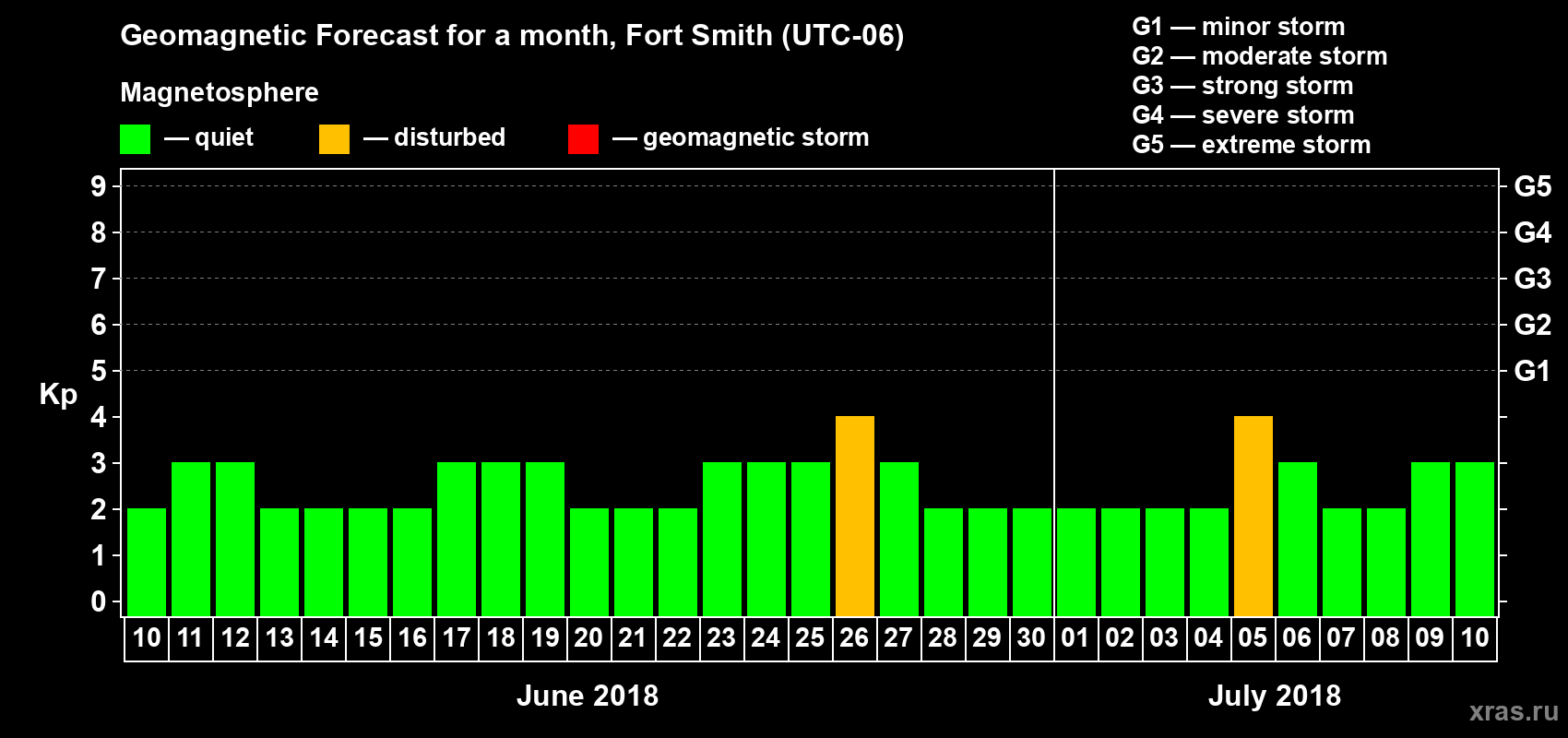
Task: Click date cell 12 in June
Action: tap(235, 638)
